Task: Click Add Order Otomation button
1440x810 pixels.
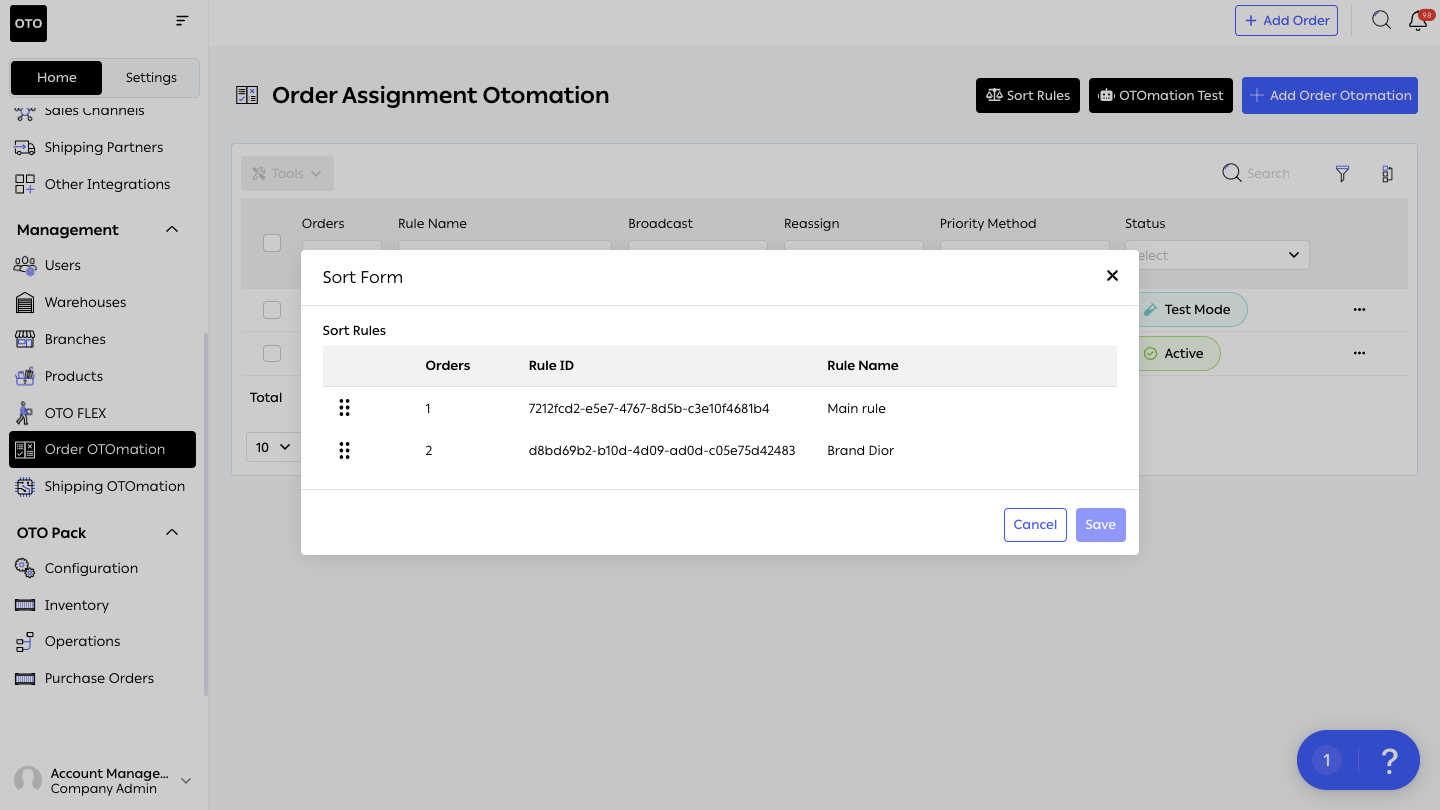Action: pos(1330,95)
